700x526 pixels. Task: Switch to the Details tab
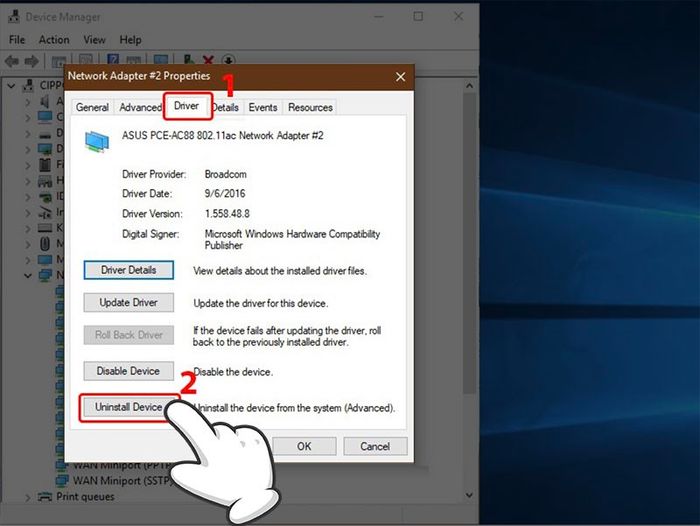pyautogui.click(x=226, y=107)
